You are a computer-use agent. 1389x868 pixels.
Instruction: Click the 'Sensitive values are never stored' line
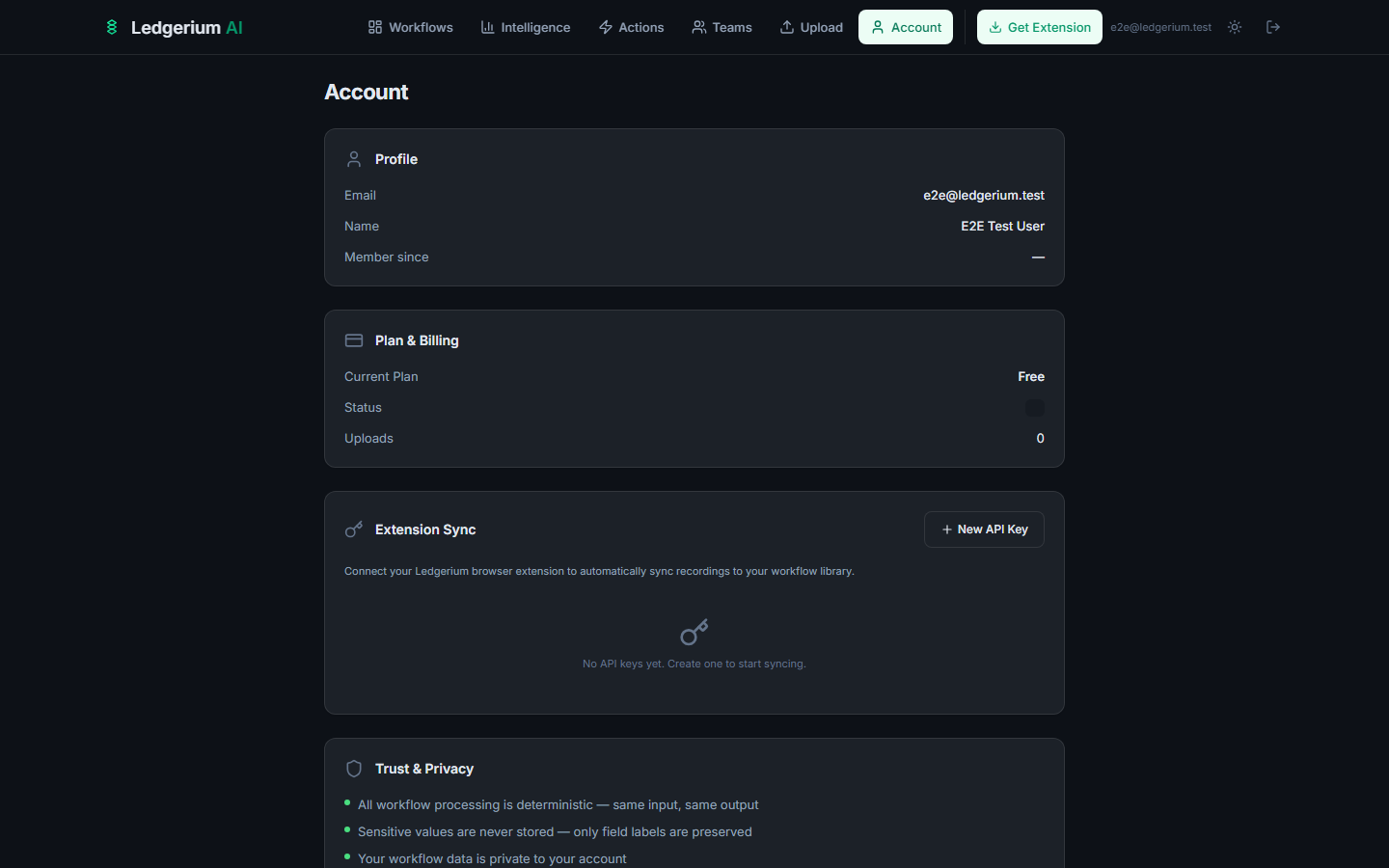[x=555, y=831]
